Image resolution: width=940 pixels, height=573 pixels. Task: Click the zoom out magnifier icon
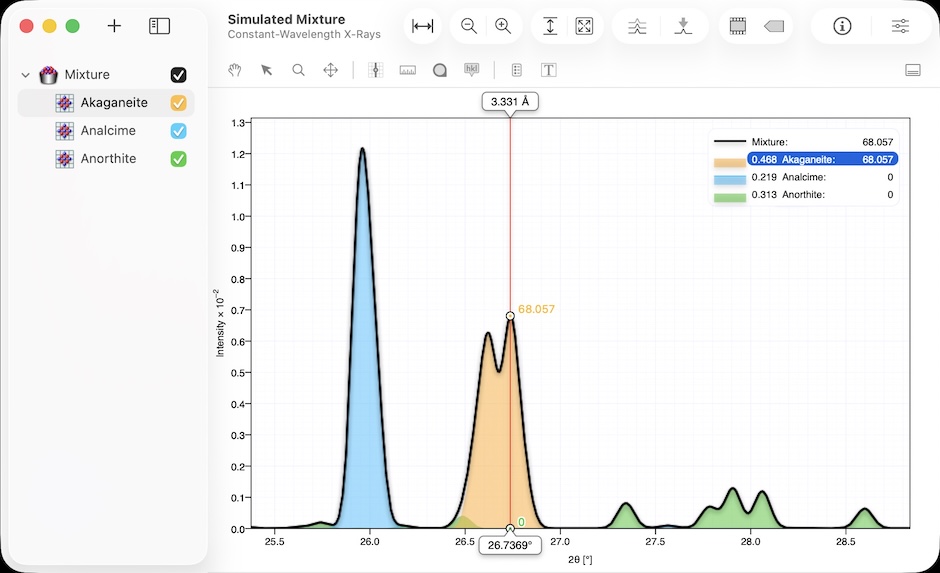click(x=468, y=27)
